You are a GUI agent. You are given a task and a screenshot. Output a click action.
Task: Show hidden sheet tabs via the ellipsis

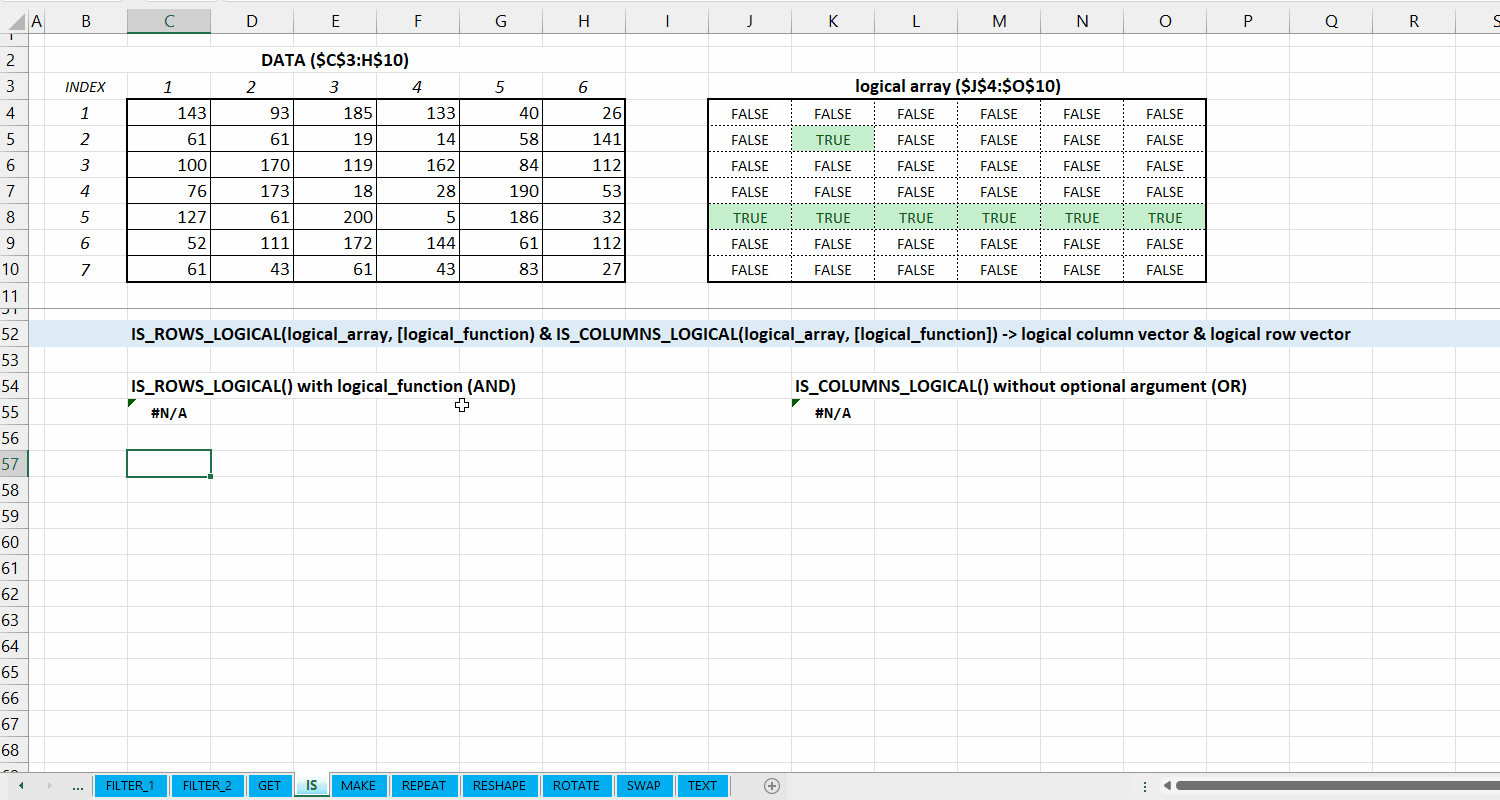pos(78,786)
